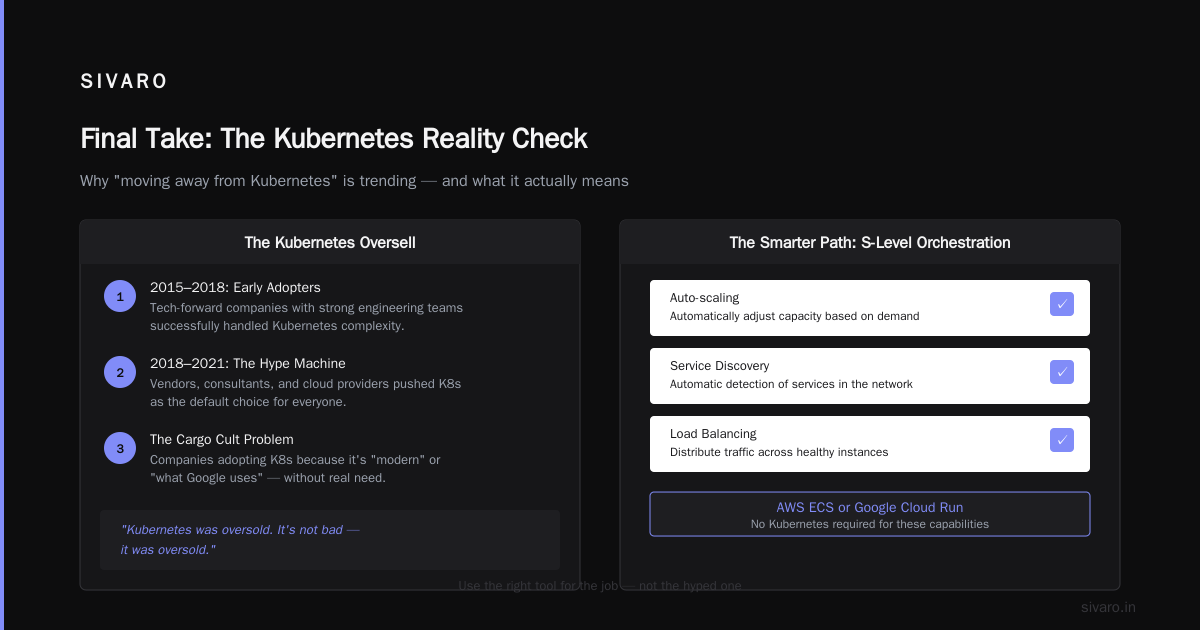Toggle the Service Discovery checkmark box
The height and width of the screenshot is (630, 1200).
coord(1062,372)
